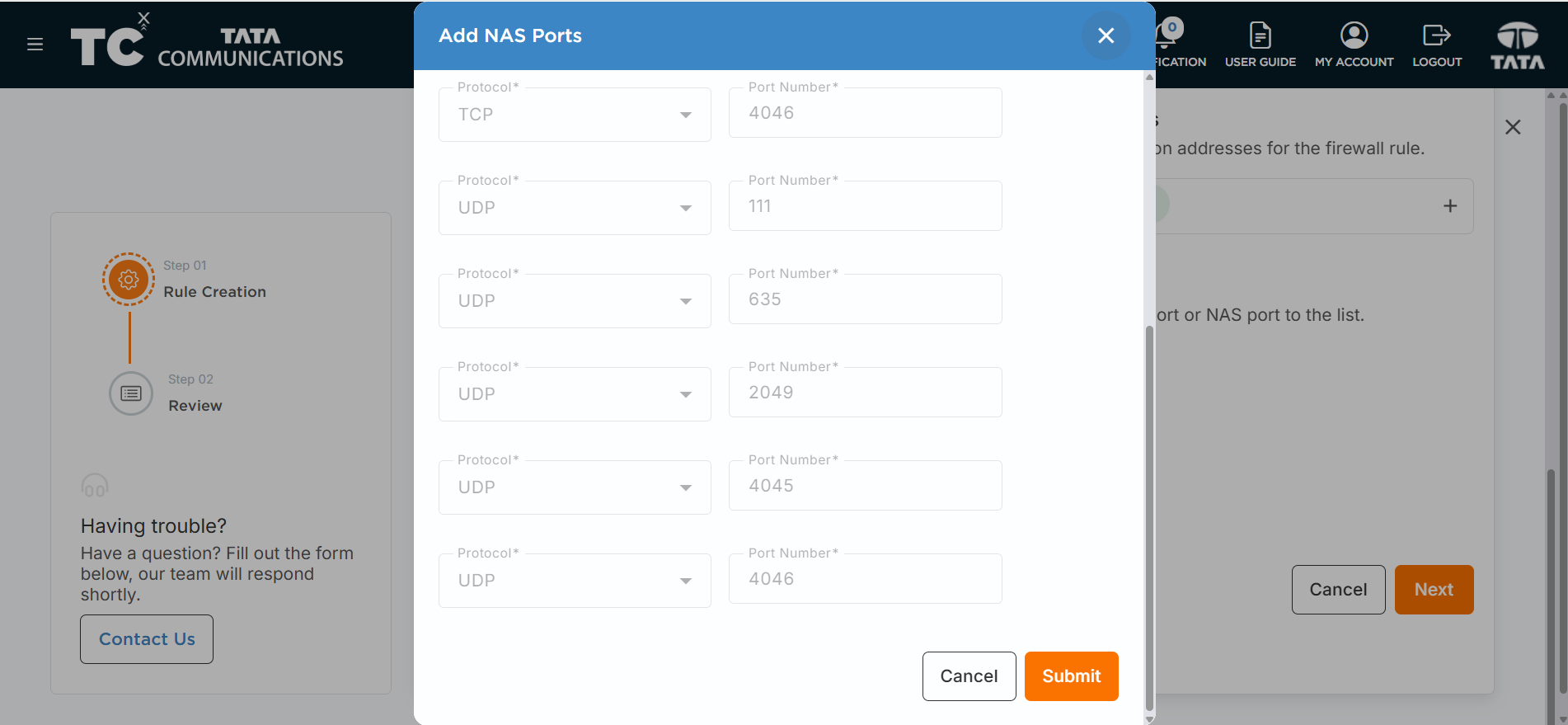Cancel the Add NAS Ports dialog

969,676
